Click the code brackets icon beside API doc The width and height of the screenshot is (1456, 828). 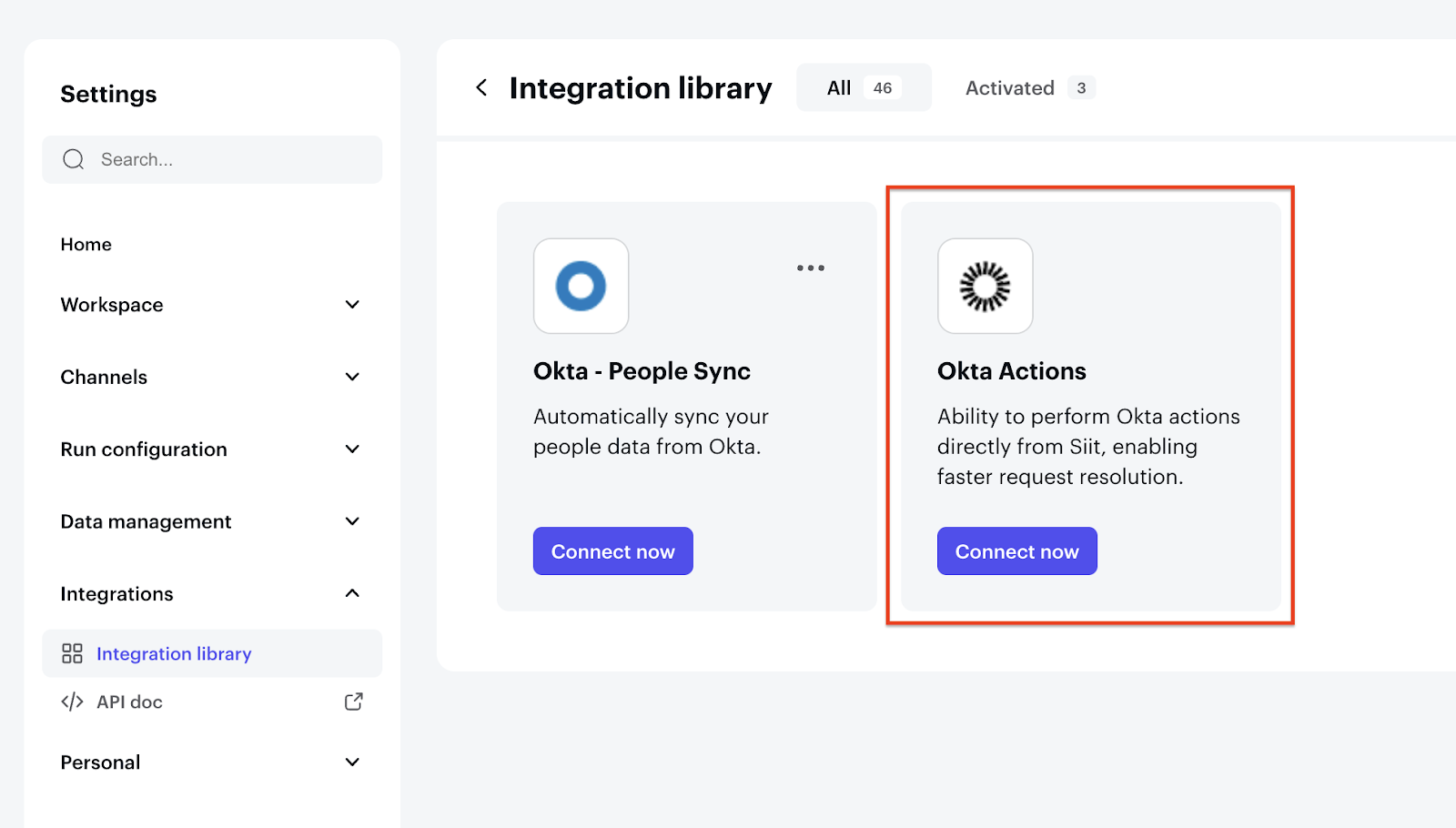72,702
